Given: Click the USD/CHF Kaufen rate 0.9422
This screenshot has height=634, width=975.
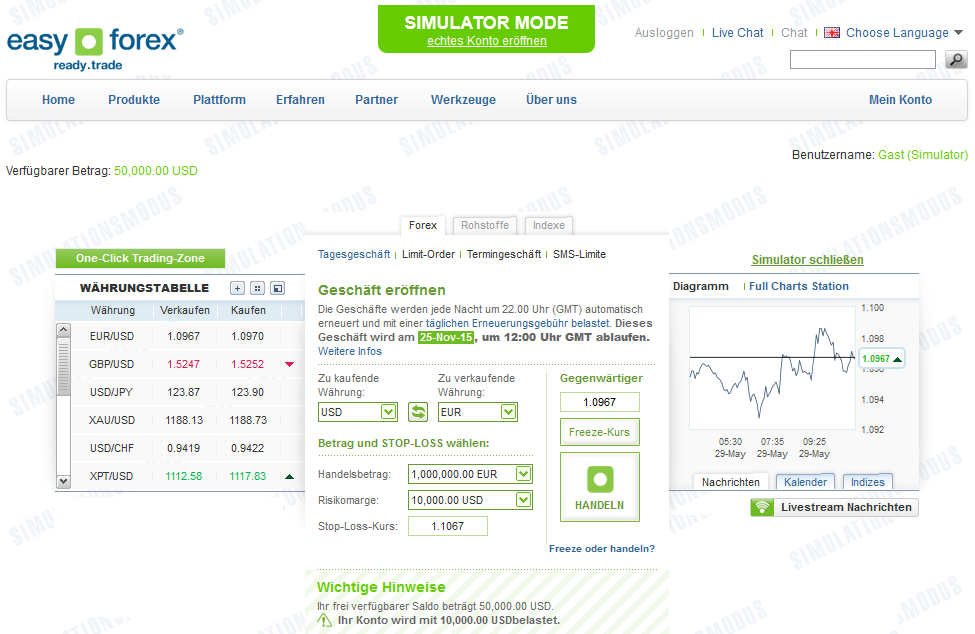Looking at the screenshot, I should click(x=247, y=448).
